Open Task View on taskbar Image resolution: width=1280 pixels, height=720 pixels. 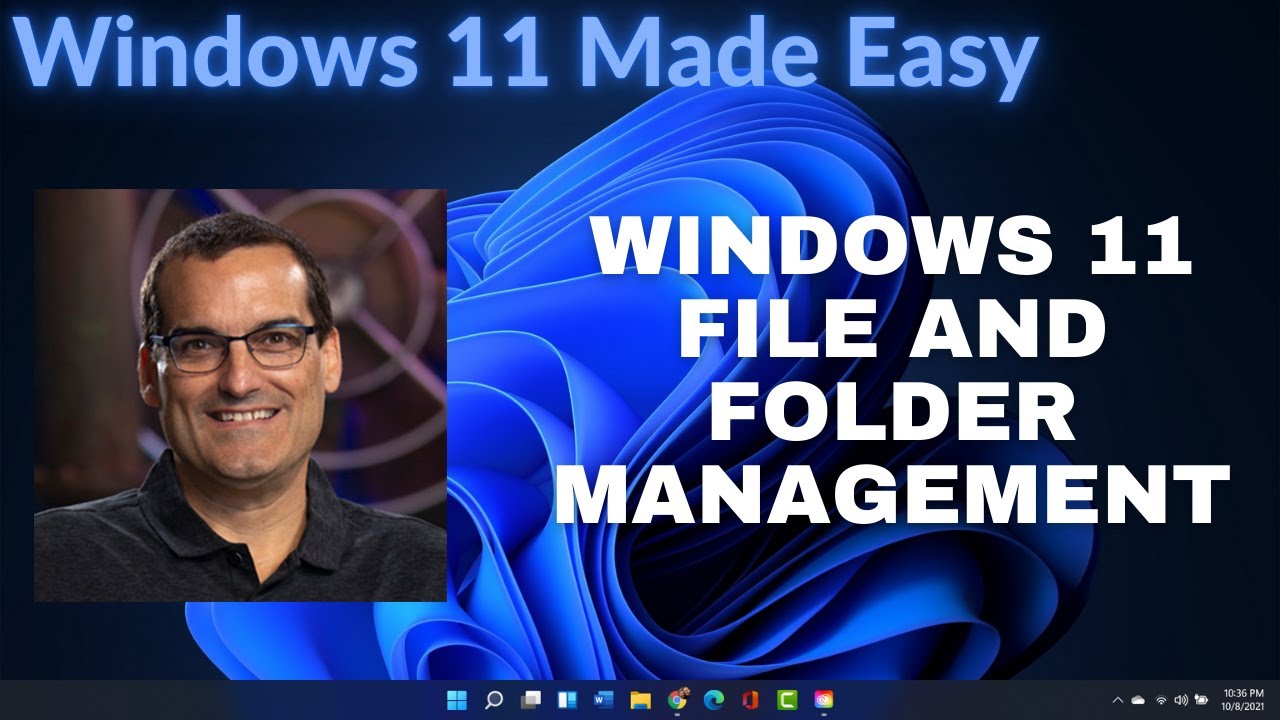click(531, 699)
